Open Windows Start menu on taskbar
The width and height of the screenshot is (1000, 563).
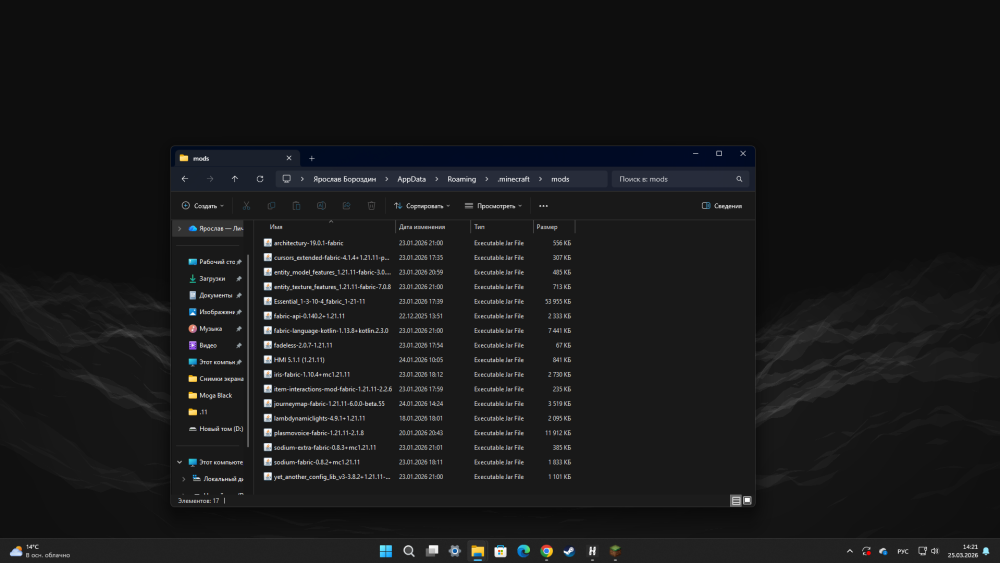coord(386,551)
